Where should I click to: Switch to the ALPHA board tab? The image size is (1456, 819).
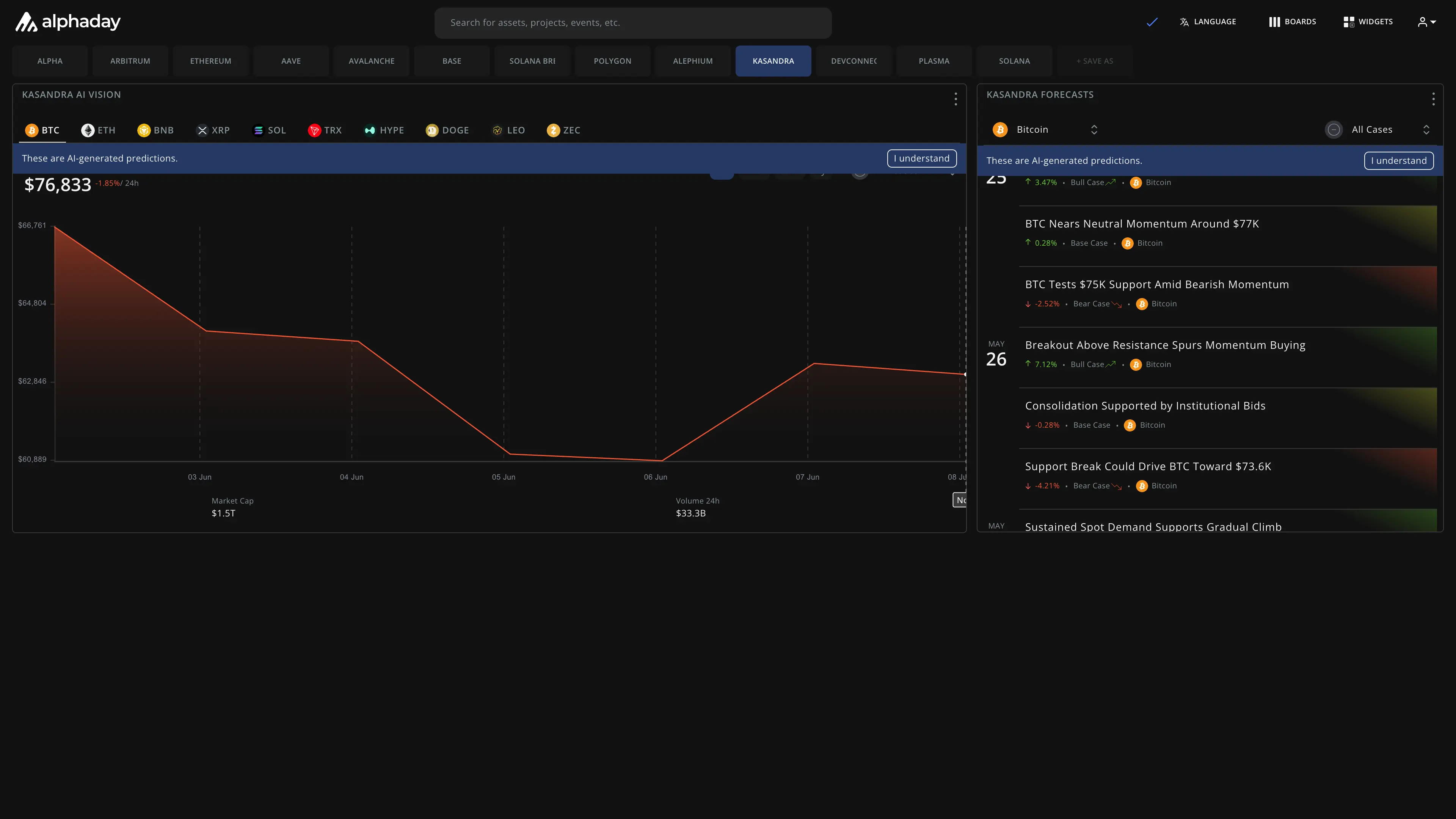[50, 61]
